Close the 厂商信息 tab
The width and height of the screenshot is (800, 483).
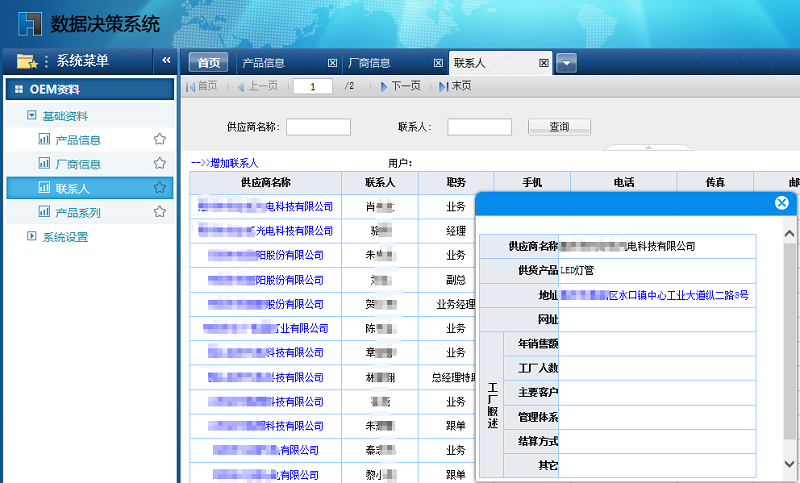tap(438, 63)
